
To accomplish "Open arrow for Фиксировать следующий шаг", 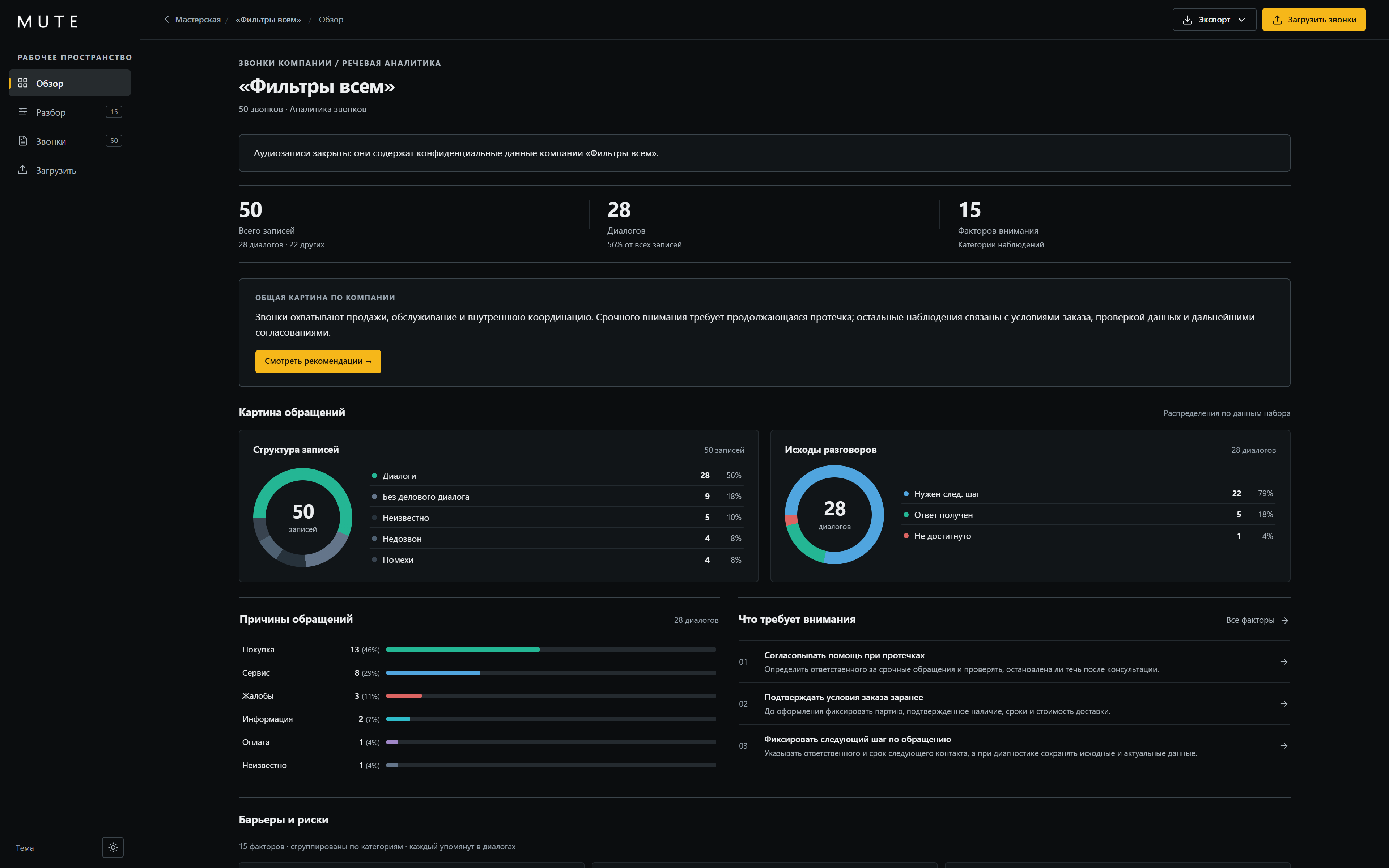I will [x=1284, y=746].
